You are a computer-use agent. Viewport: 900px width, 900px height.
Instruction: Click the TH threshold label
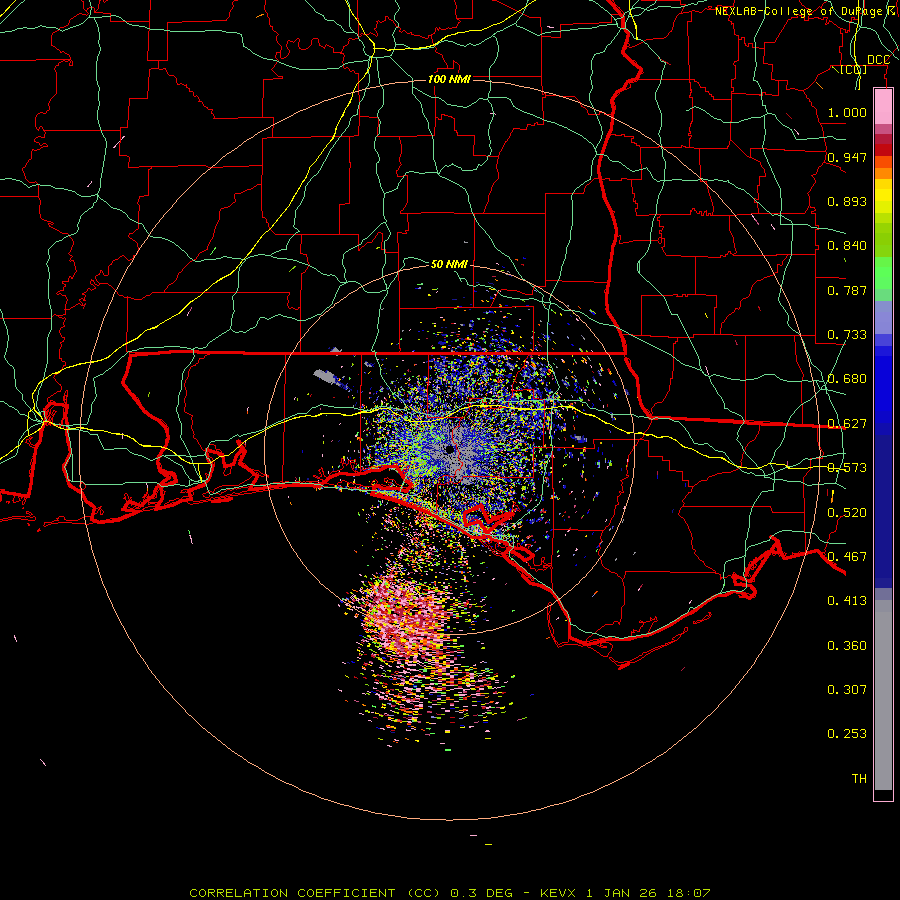859,778
